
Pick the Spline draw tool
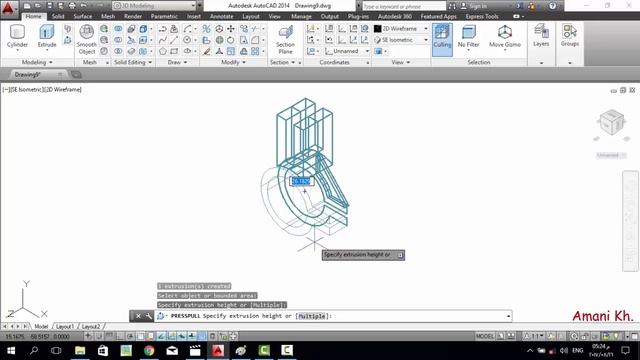(x=162, y=40)
